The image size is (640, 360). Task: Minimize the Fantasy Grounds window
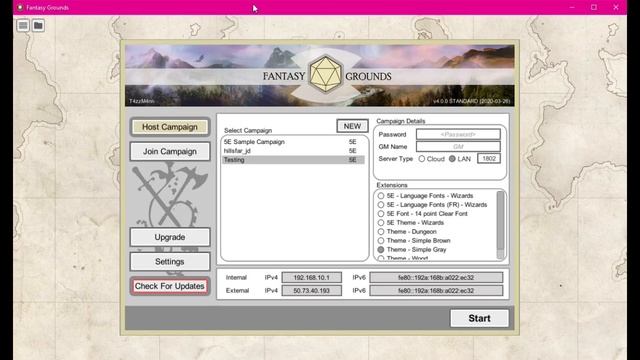pos(572,7)
